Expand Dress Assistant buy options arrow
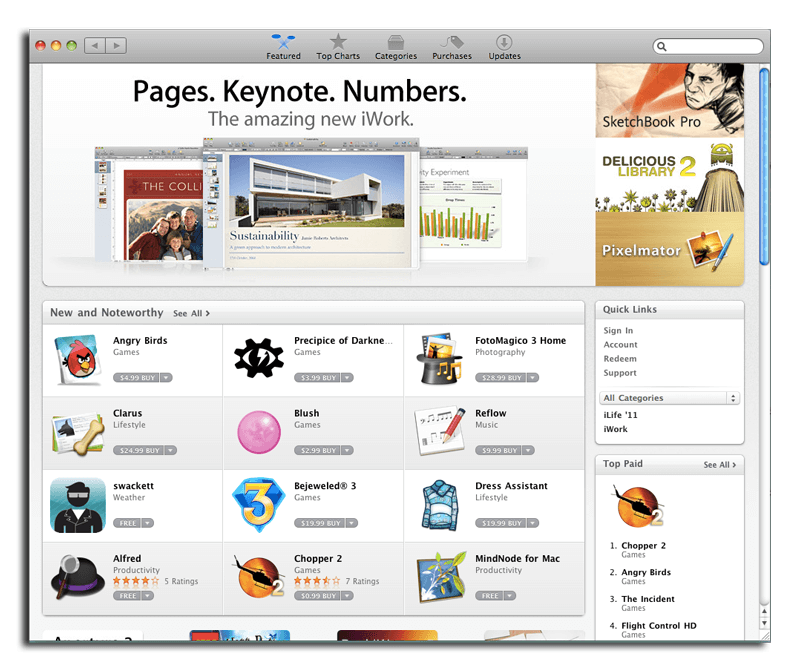Image resolution: width=800 pixels, height=672 pixels. 533,523
